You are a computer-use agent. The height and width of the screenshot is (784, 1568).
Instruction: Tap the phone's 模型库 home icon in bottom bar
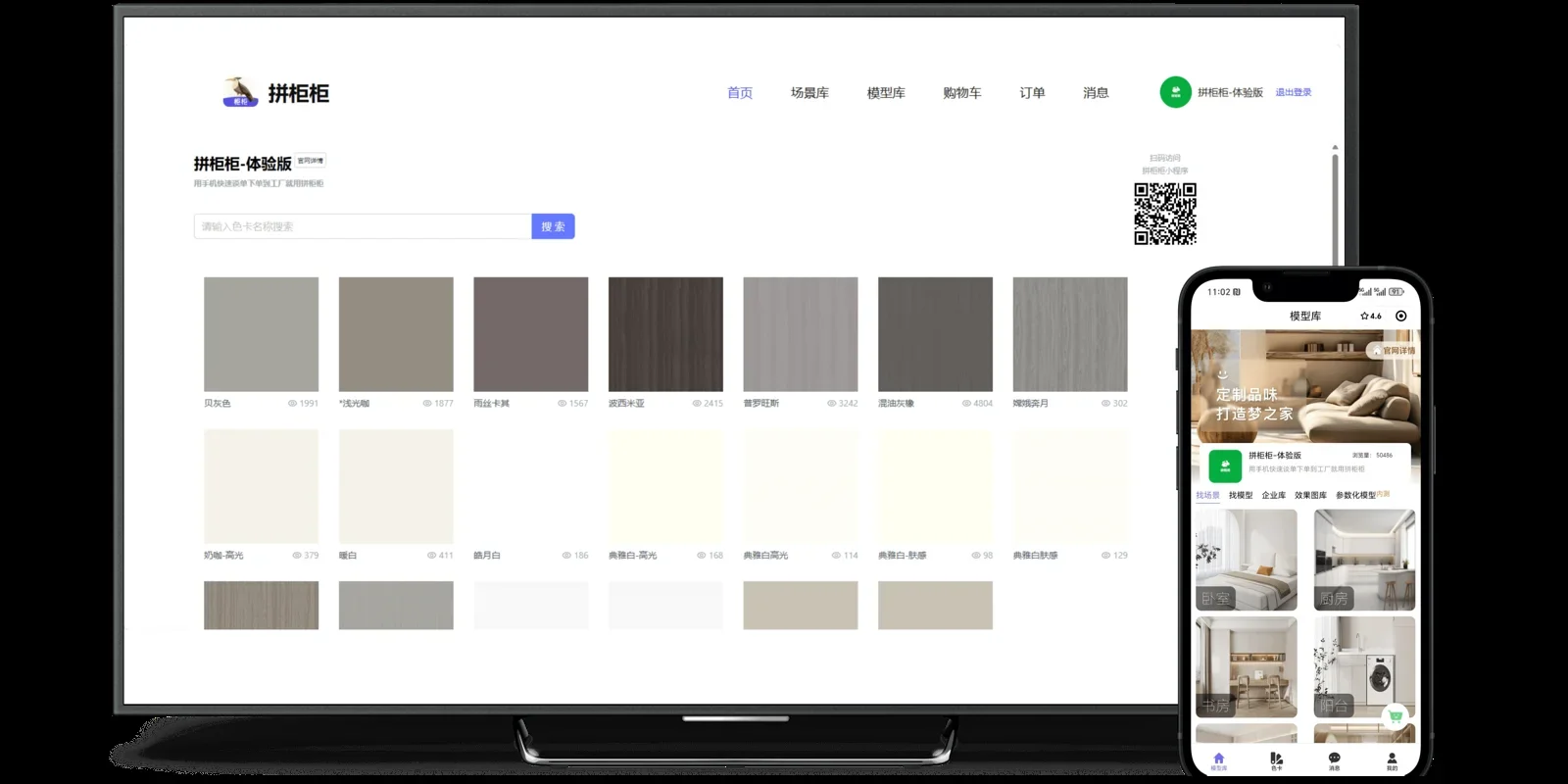1218,759
